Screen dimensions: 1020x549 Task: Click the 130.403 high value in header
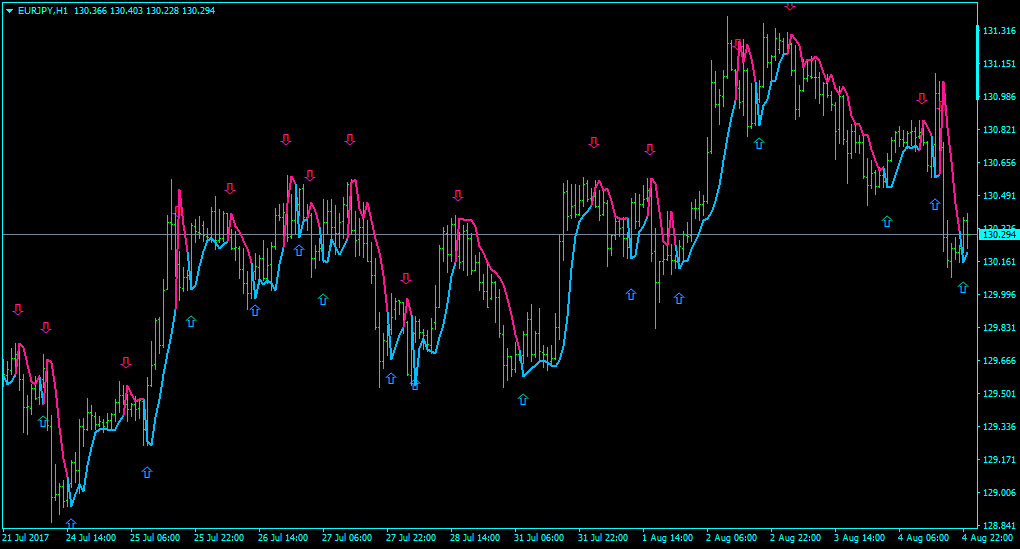coord(126,11)
